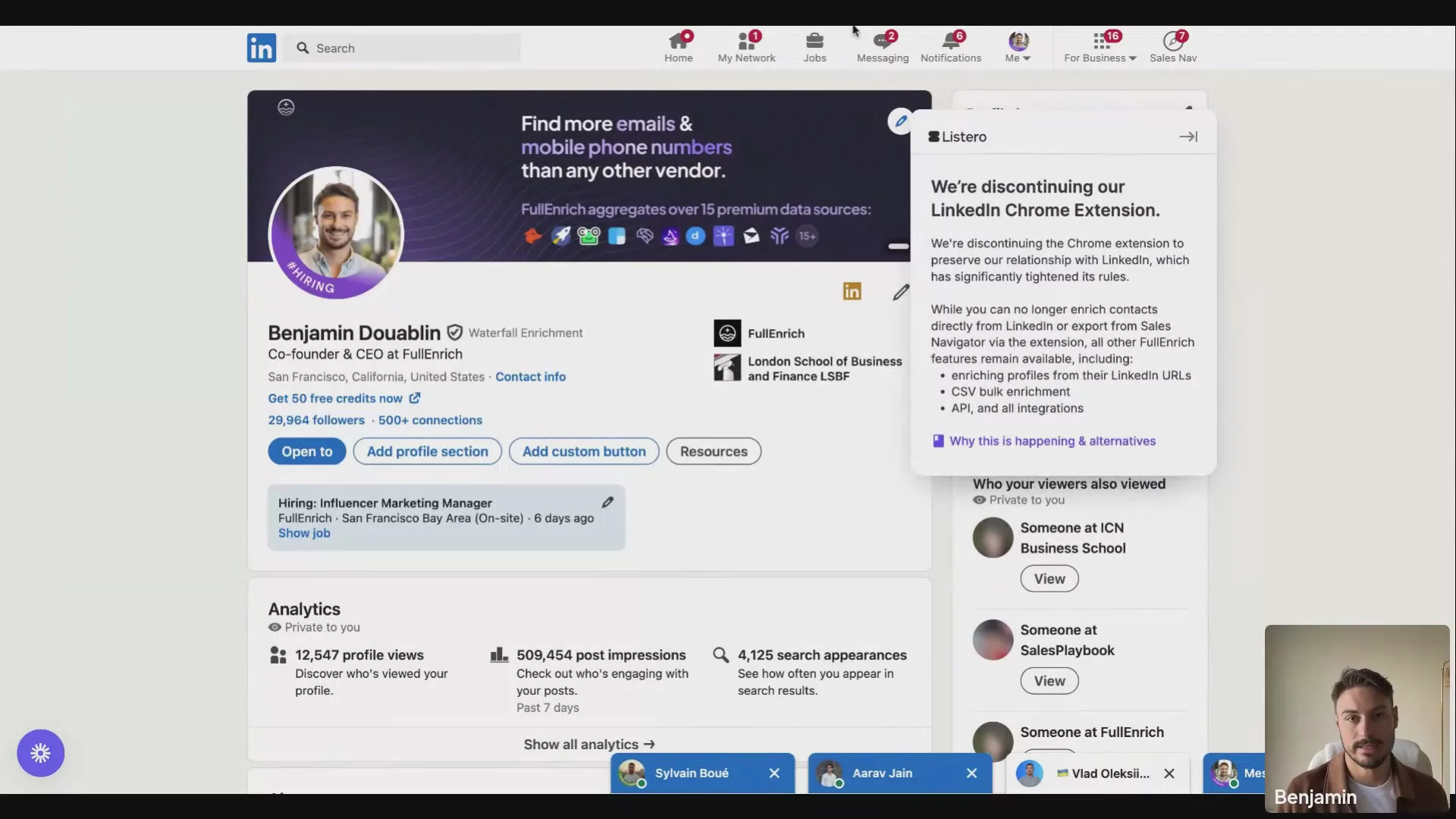This screenshot has width=1456, height=819.
Task: Expand the Me profile menu
Action: coord(1018,47)
